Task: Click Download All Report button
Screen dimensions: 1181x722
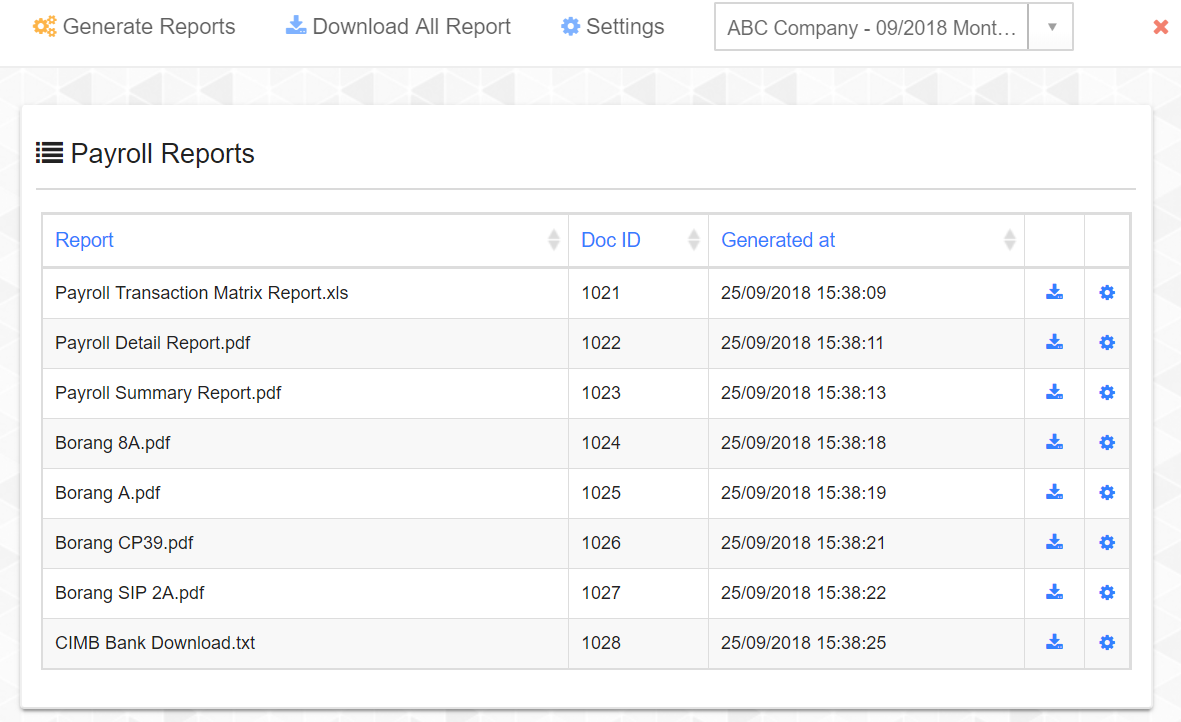Action: 398,27
